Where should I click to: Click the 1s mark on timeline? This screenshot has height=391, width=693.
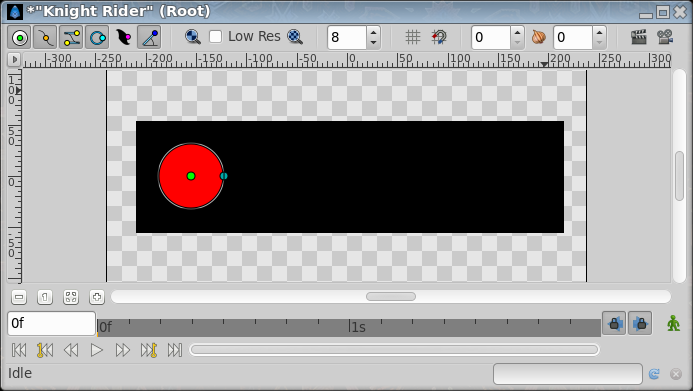tap(358, 327)
